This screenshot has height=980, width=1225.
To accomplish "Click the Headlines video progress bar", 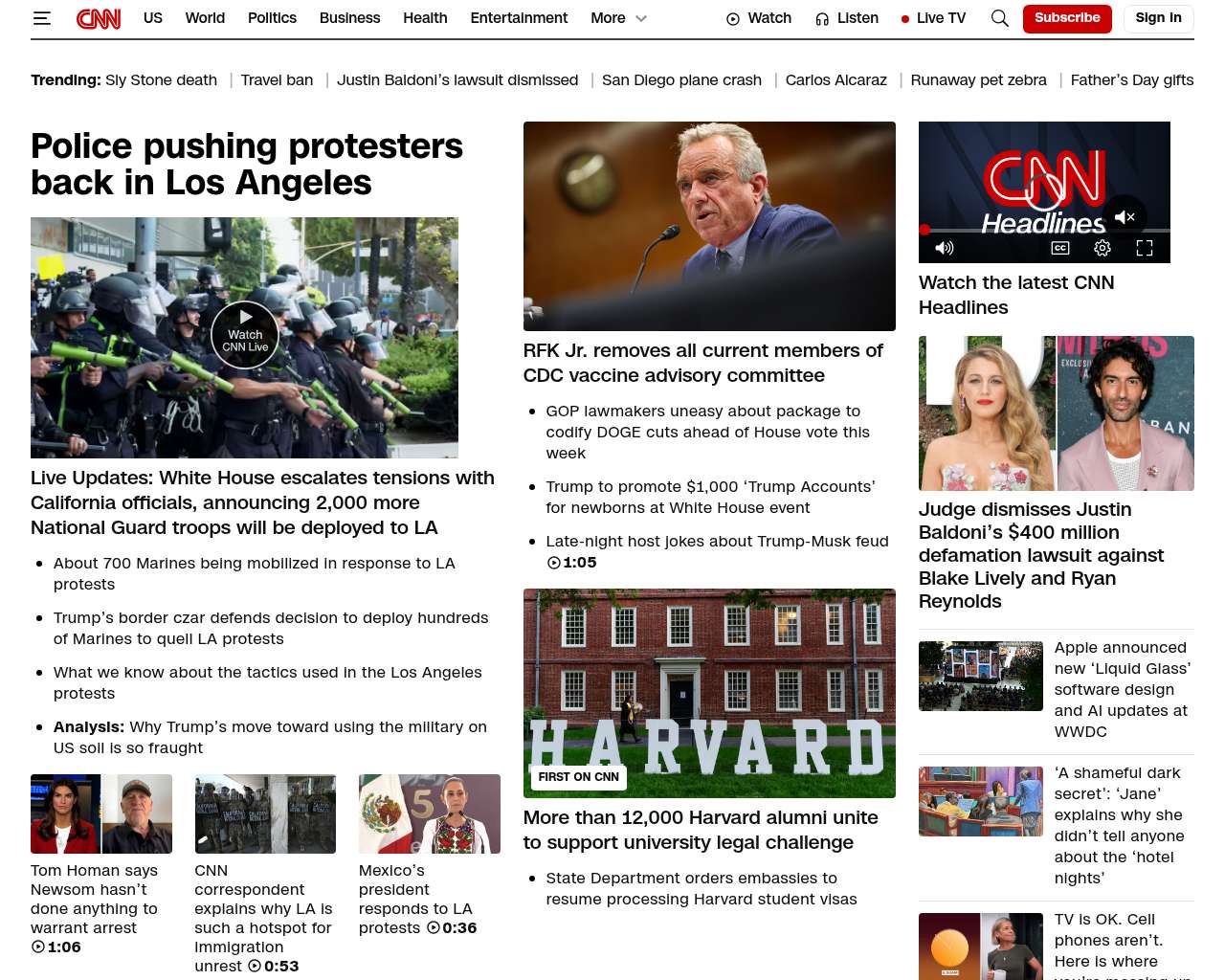I will click(x=1043, y=231).
